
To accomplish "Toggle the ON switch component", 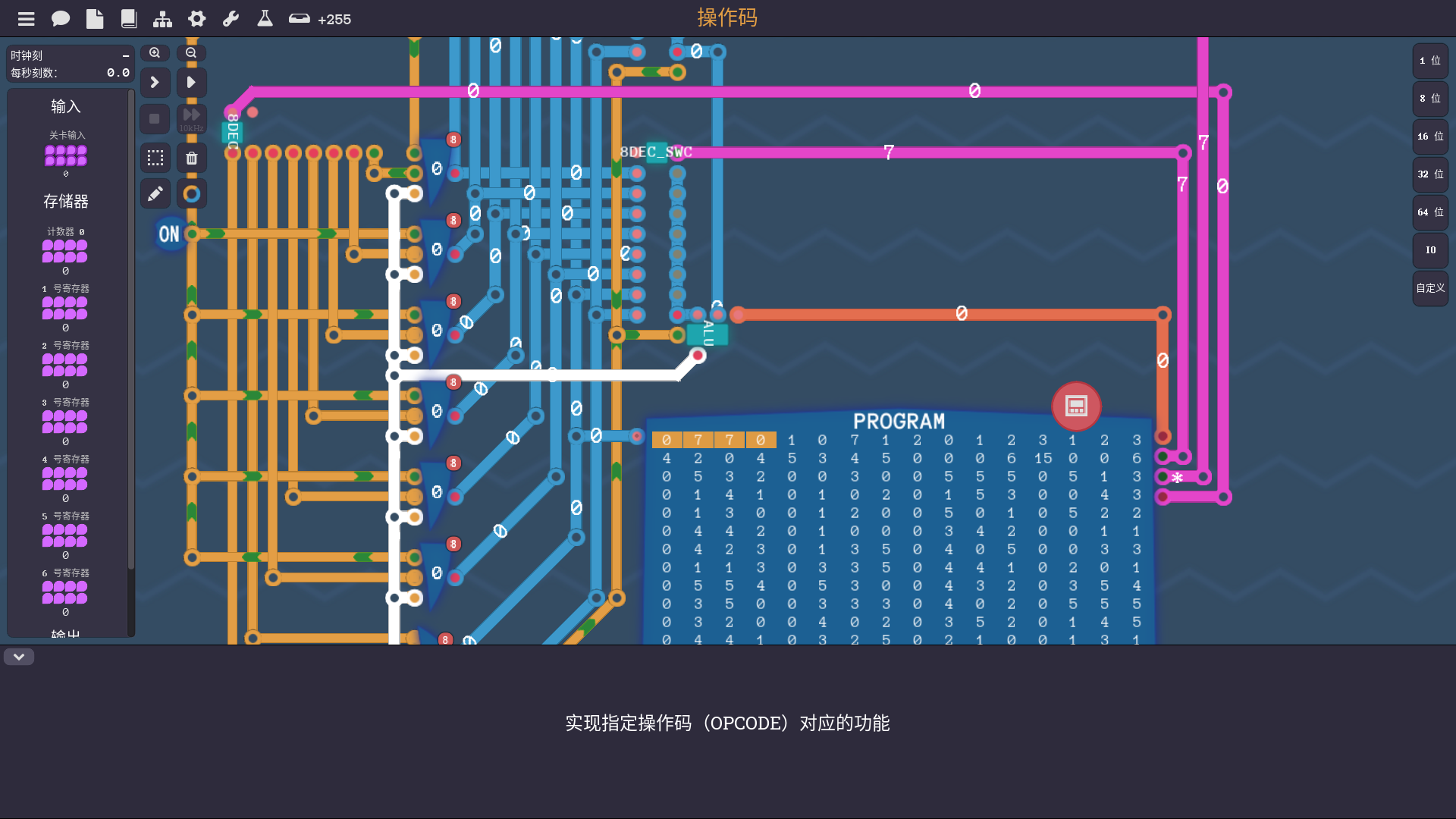I will [x=168, y=234].
